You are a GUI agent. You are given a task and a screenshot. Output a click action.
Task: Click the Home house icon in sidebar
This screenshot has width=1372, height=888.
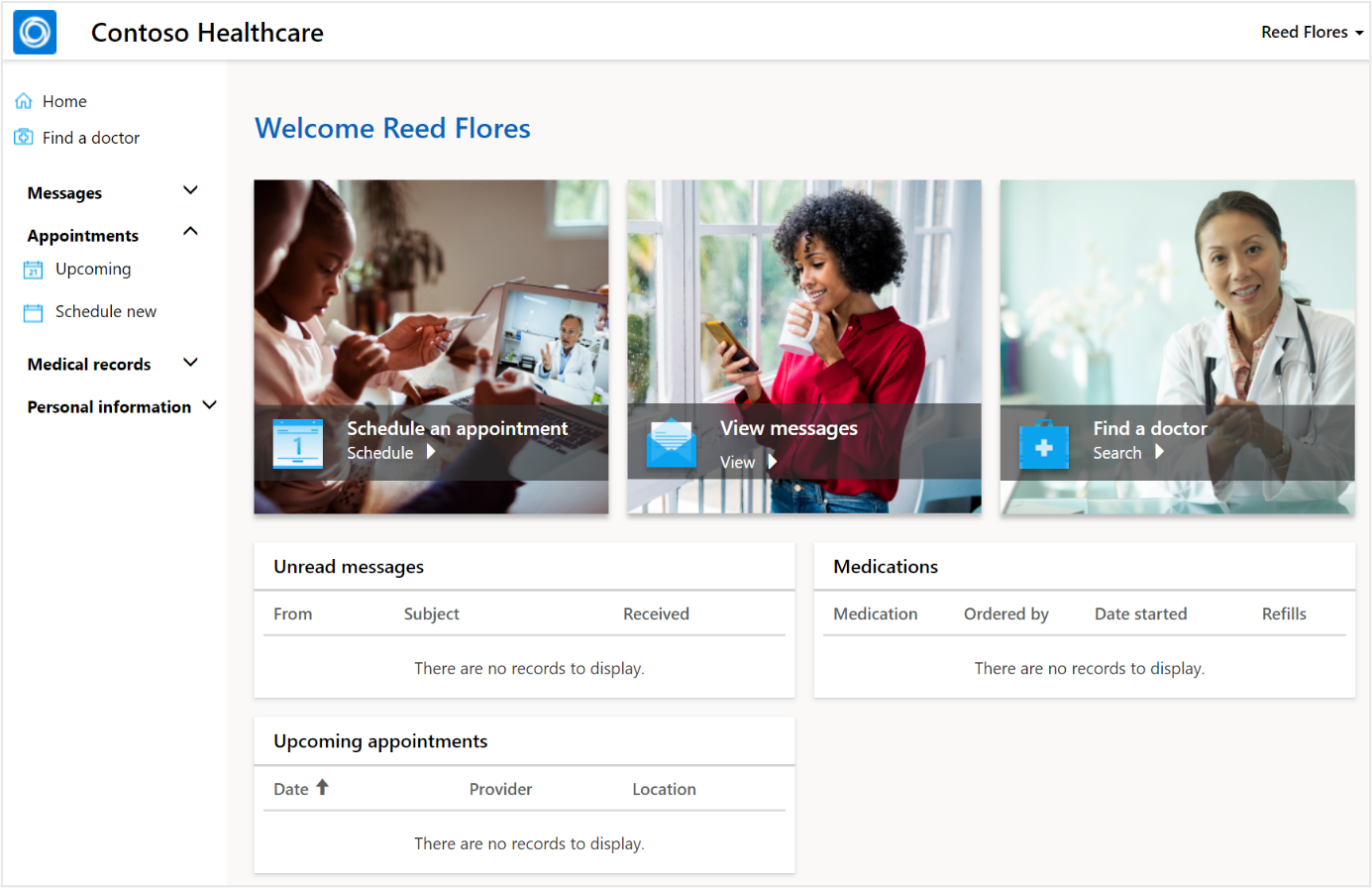click(x=24, y=101)
